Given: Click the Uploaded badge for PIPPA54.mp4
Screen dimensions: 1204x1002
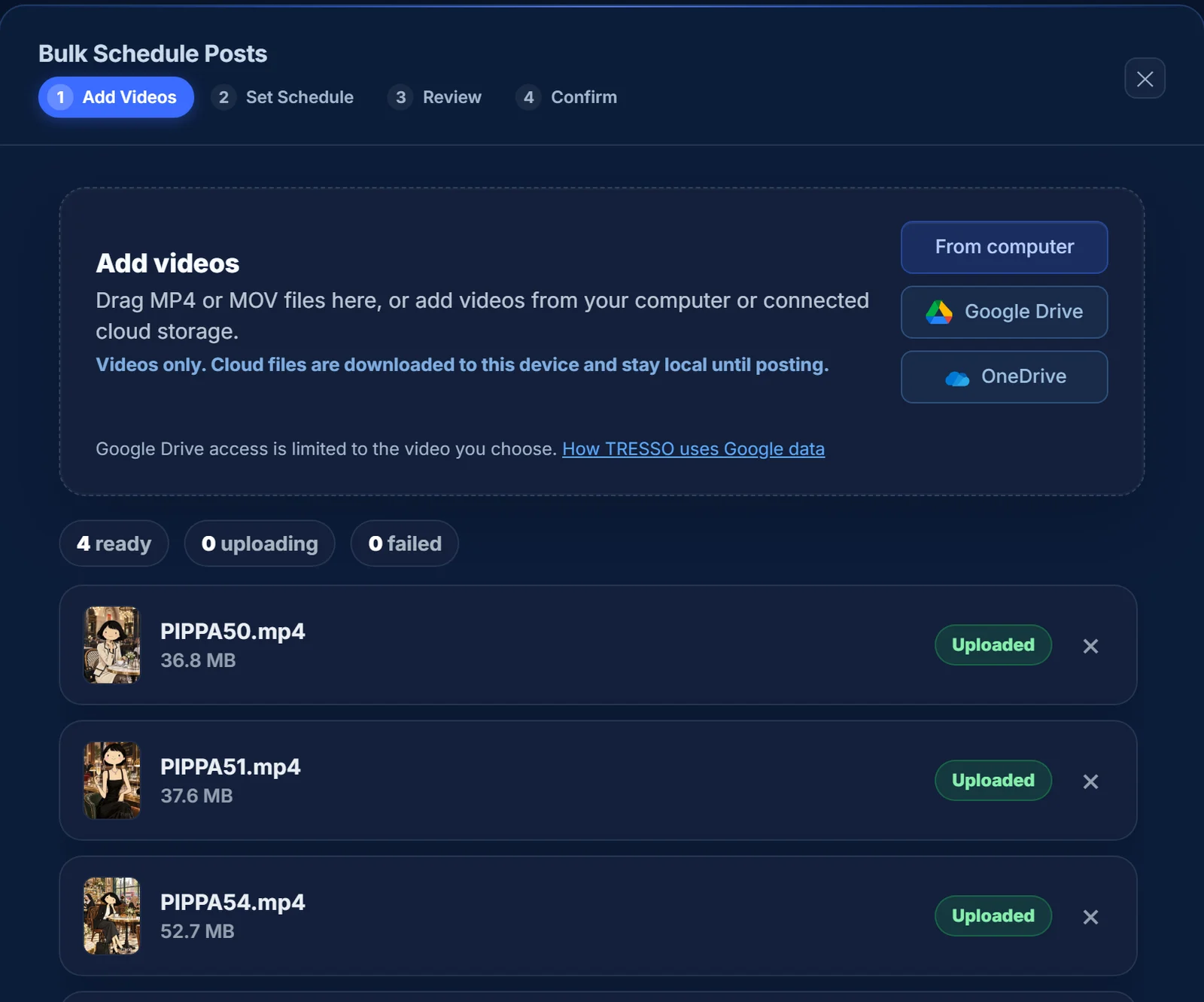Looking at the screenshot, I should pos(993,916).
